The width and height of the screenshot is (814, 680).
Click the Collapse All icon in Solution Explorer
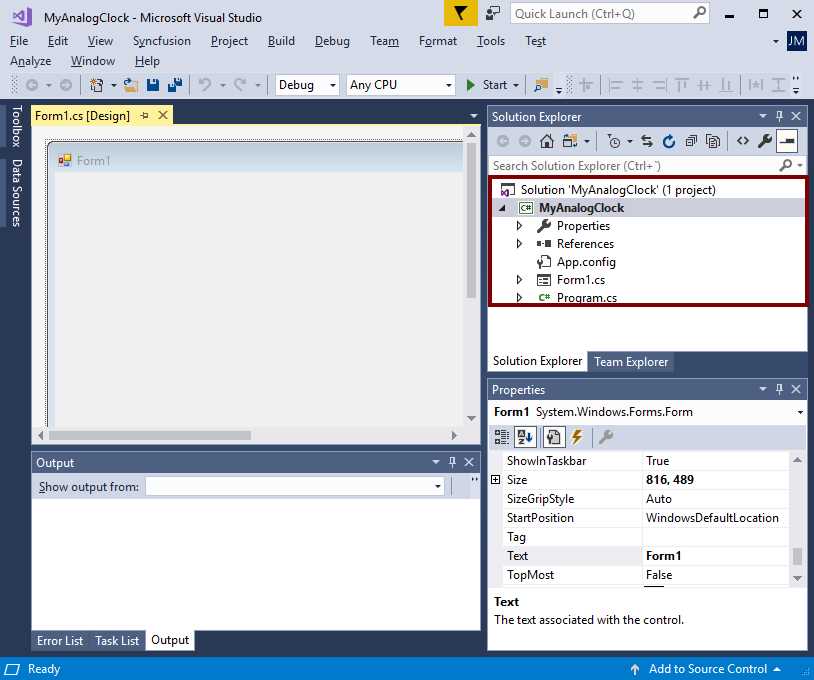tap(691, 141)
